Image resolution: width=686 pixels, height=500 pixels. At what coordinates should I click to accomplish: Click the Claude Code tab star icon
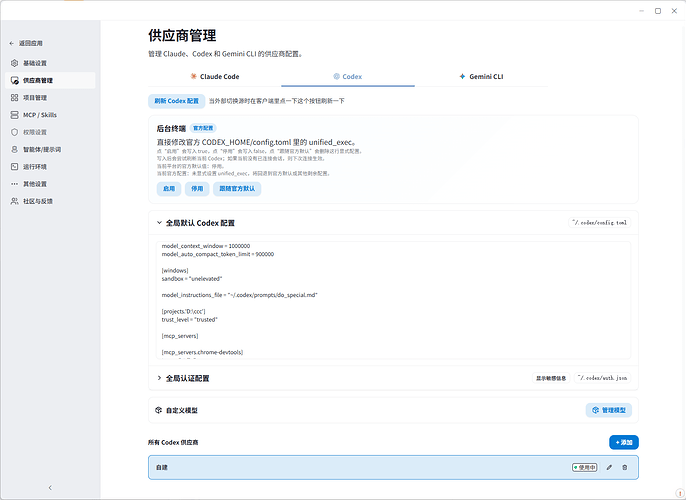point(193,76)
